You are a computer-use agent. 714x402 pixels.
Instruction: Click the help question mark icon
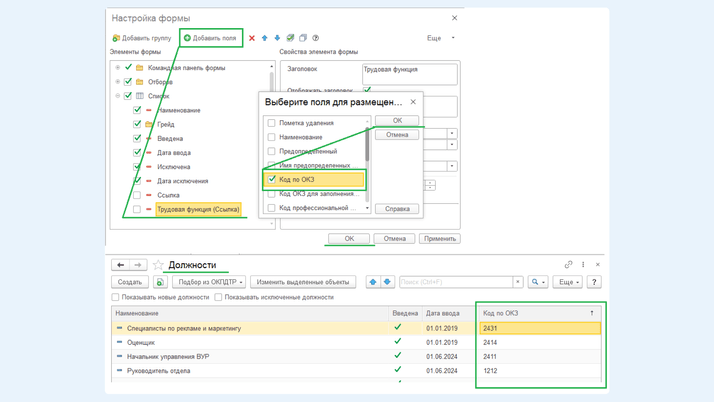(x=316, y=38)
